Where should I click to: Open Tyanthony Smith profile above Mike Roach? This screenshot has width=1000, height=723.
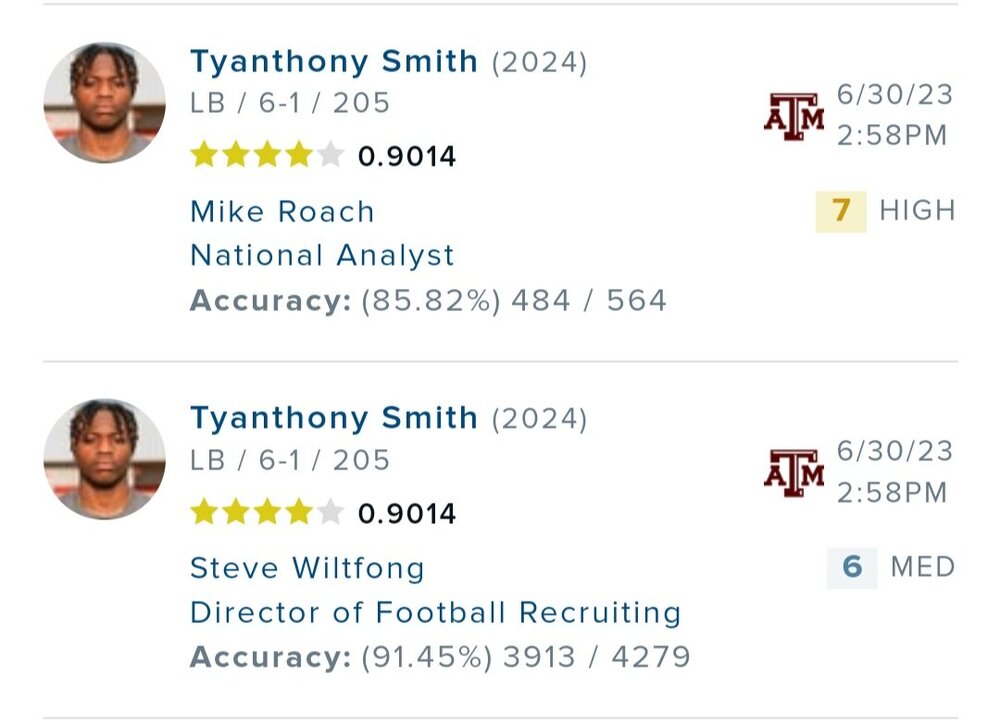[x=334, y=62]
